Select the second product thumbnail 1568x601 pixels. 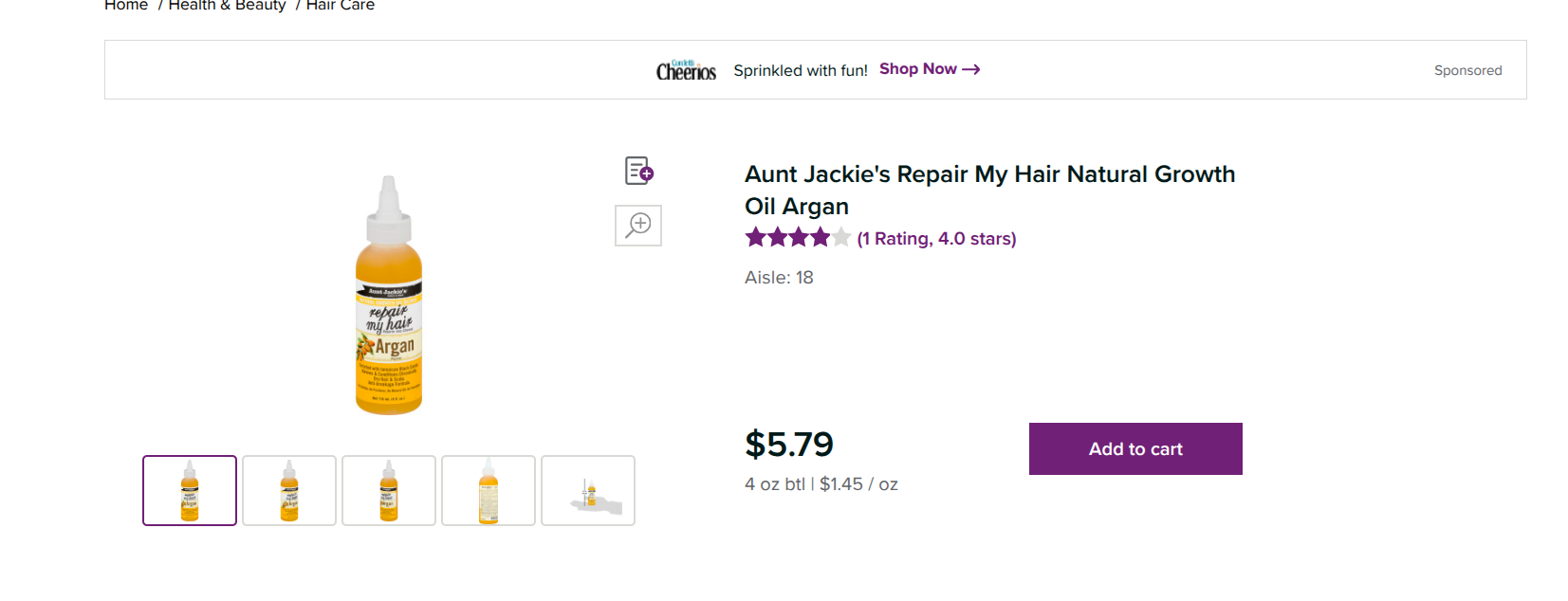[289, 490]
